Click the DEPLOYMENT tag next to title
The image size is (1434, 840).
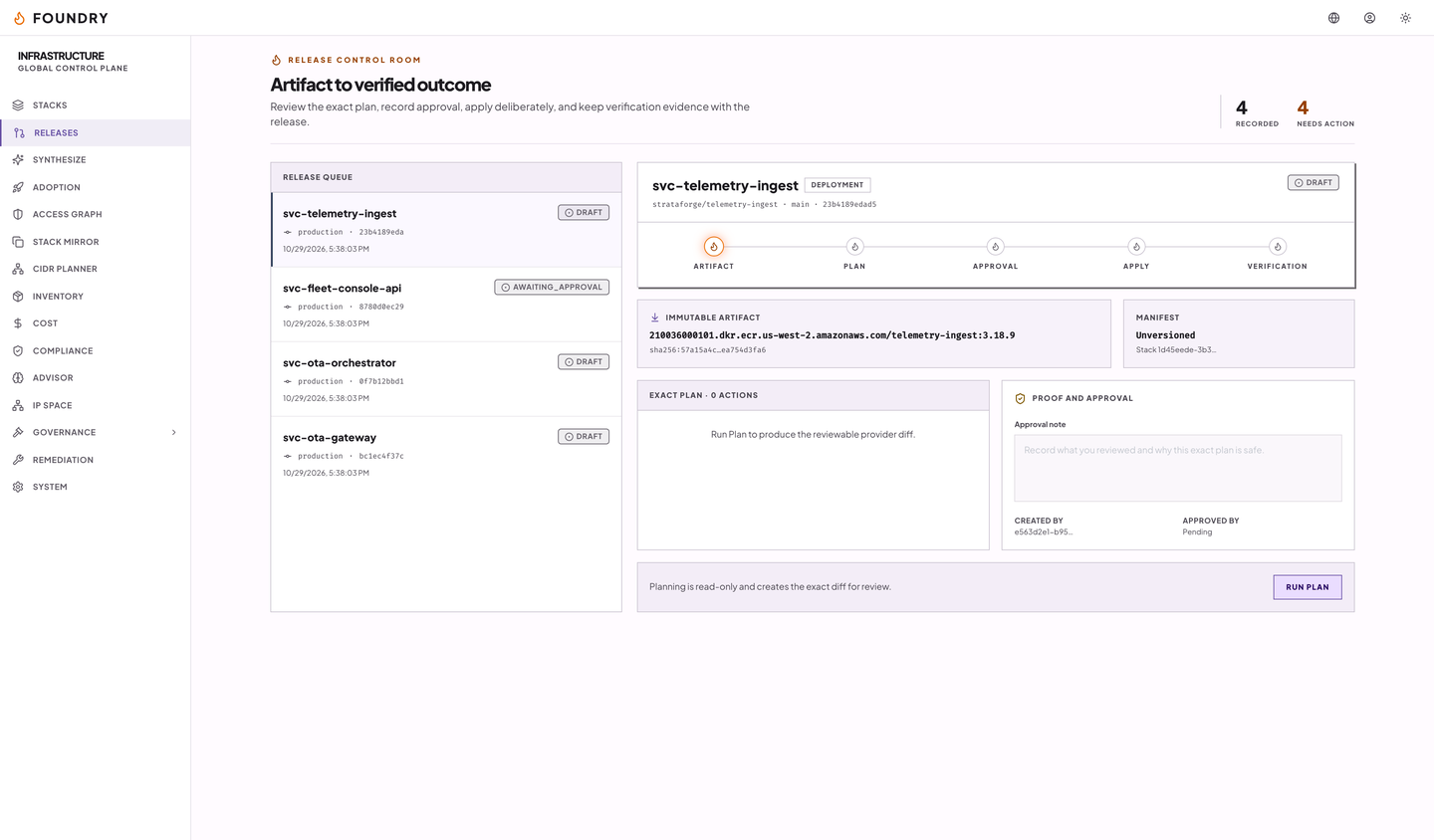point(837,185)
